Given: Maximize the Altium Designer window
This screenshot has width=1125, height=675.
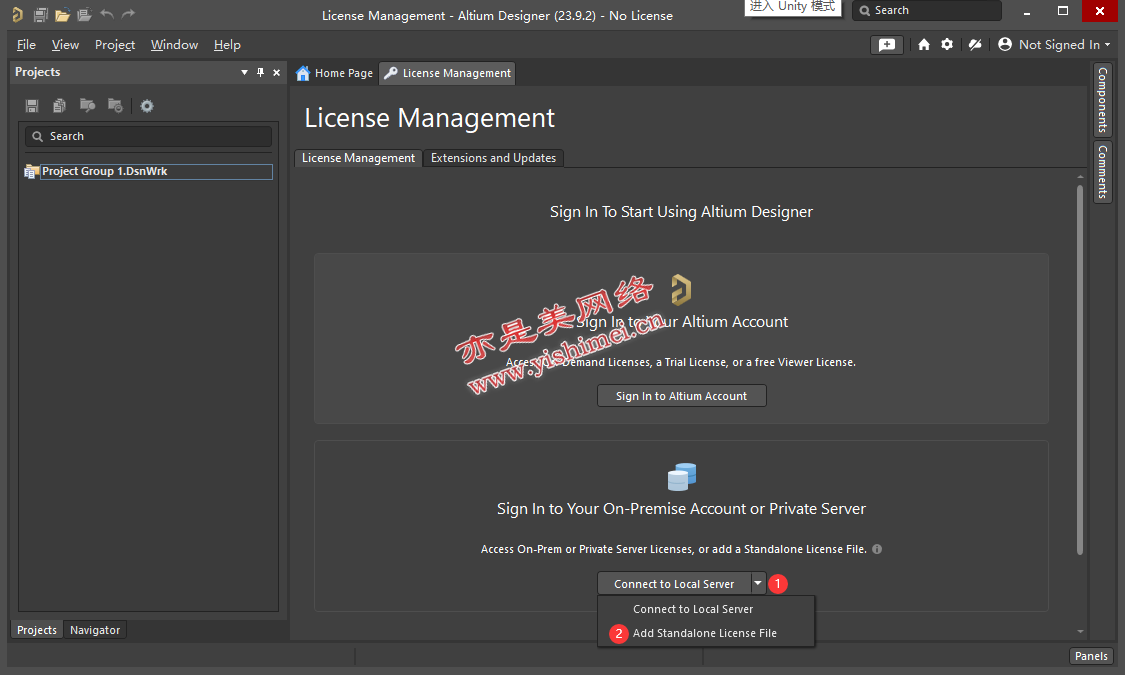Looking at the screenshot, I should coord(1063,11).
